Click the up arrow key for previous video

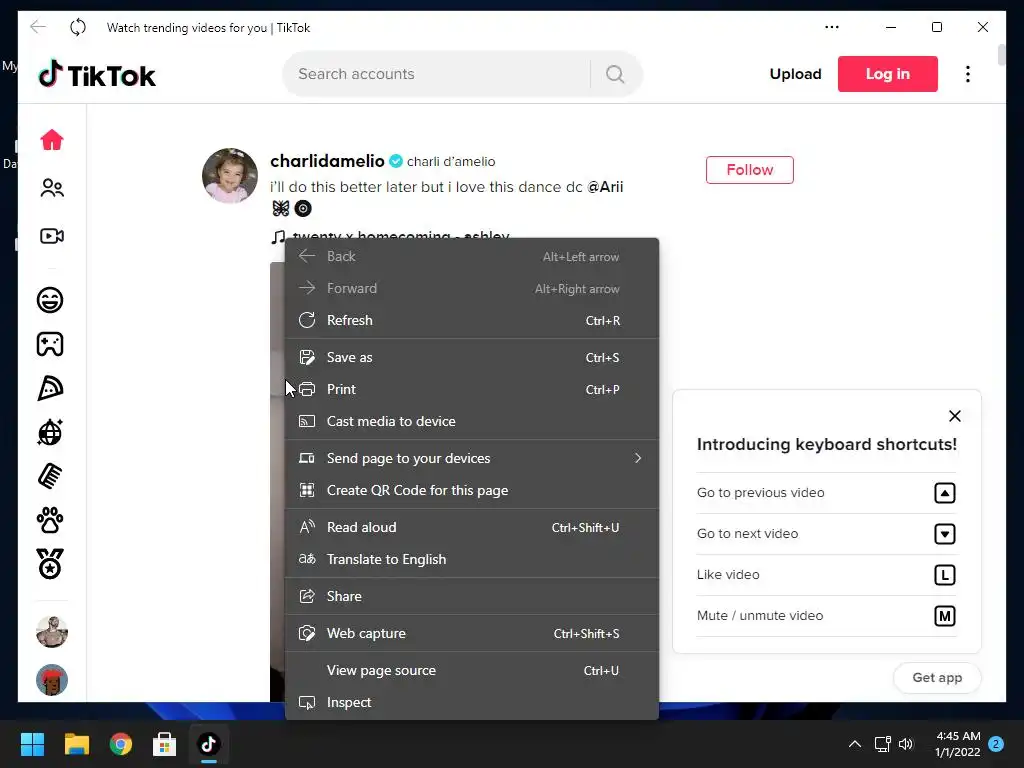pos(945,493)
